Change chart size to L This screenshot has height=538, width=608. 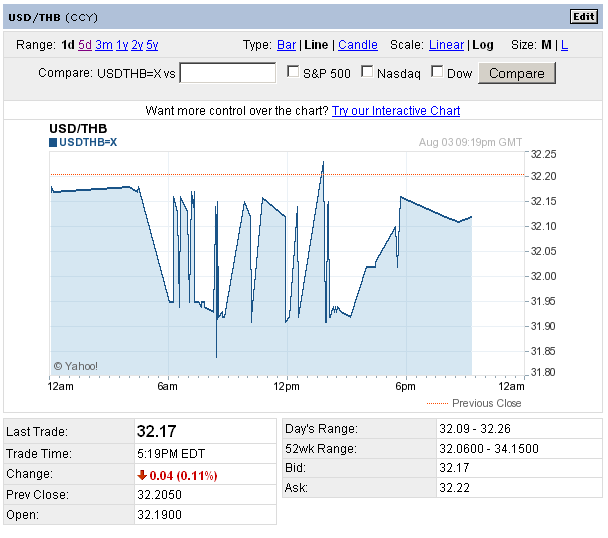tap(565, 45)
